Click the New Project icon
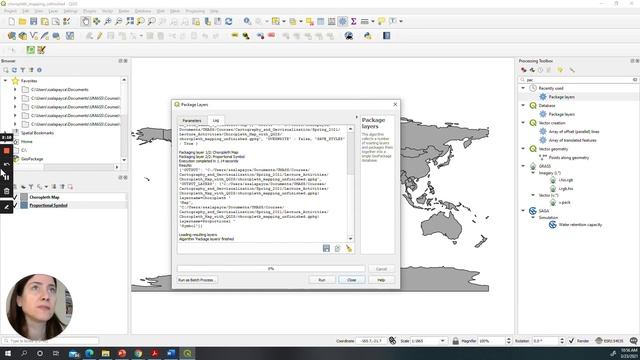640x360 pixels. pyautogui.click(x=11, y=21)
